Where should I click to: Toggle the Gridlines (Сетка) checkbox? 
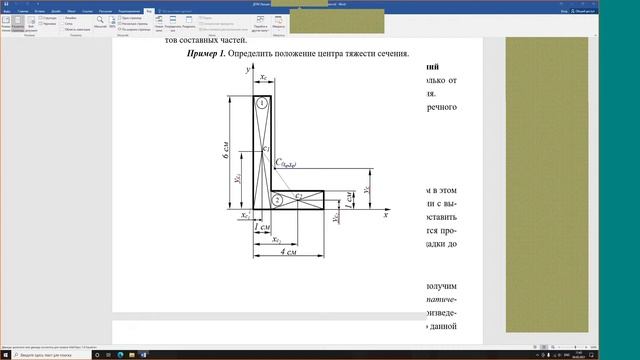[x=67, y=24]
